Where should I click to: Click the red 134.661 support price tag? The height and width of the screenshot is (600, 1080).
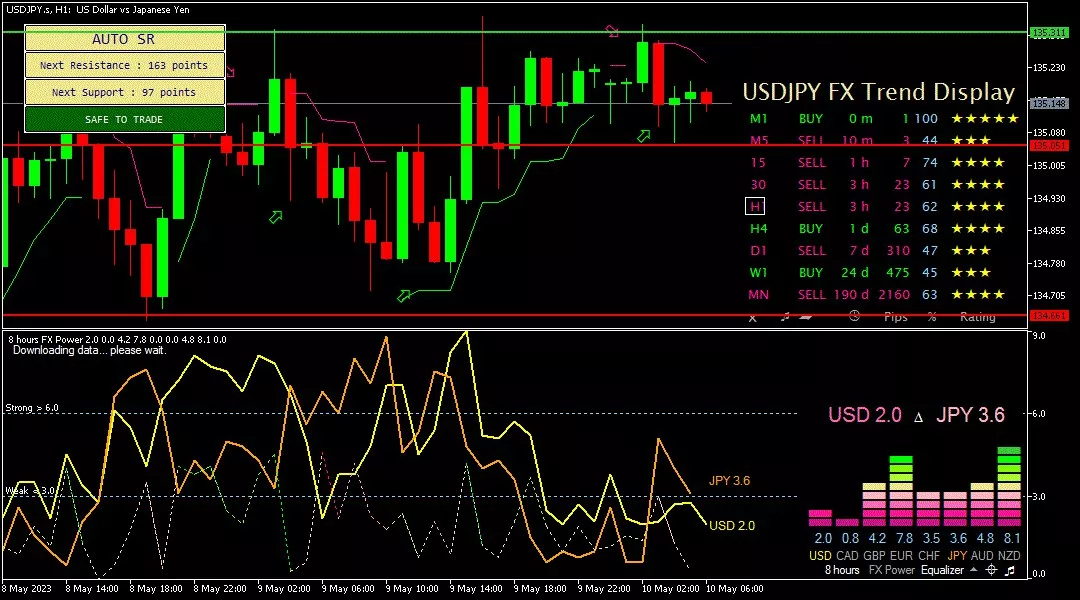point(1049,315)
